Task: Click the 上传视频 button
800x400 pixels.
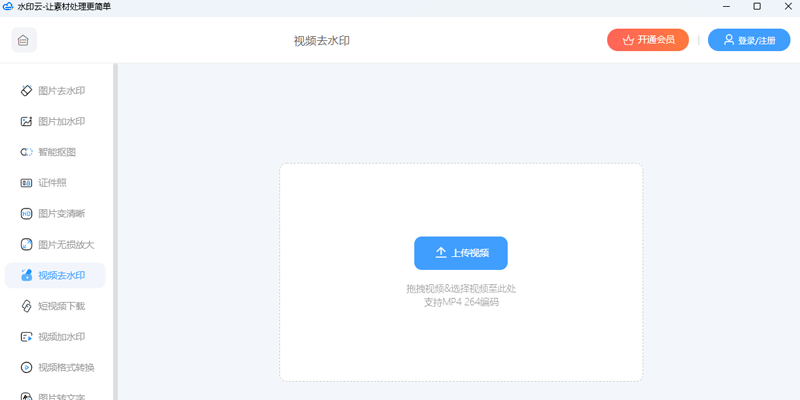Action: coord(461,253)
